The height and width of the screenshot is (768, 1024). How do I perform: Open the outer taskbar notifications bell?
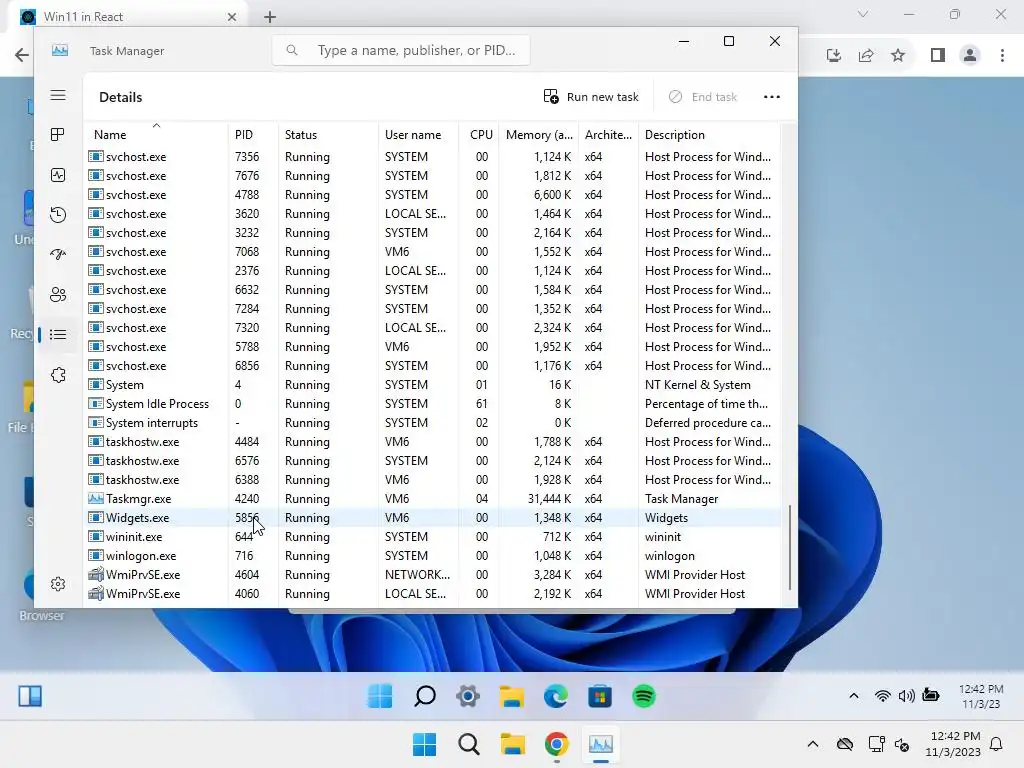point(997,744)
